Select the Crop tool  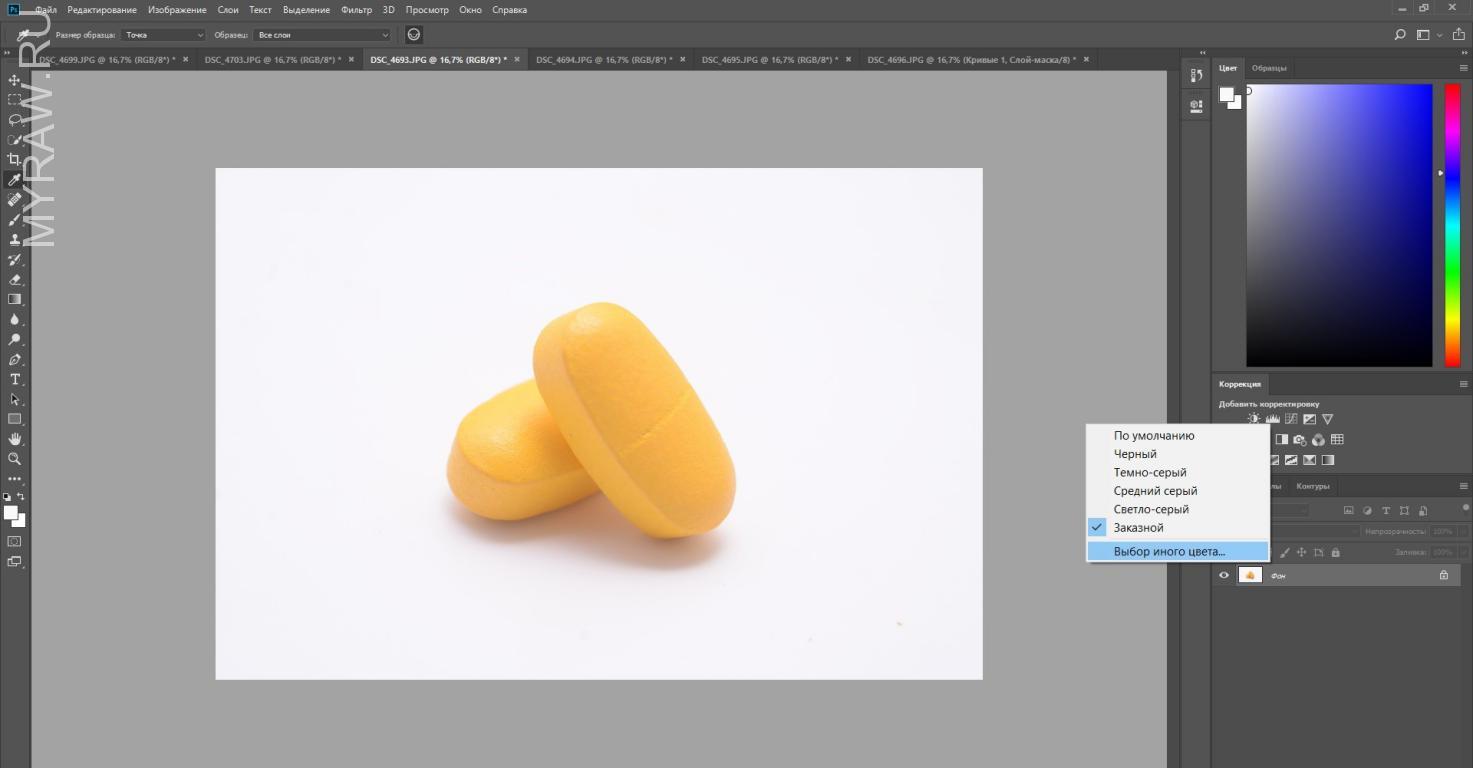pyautogui.click(x=14, y=160)
